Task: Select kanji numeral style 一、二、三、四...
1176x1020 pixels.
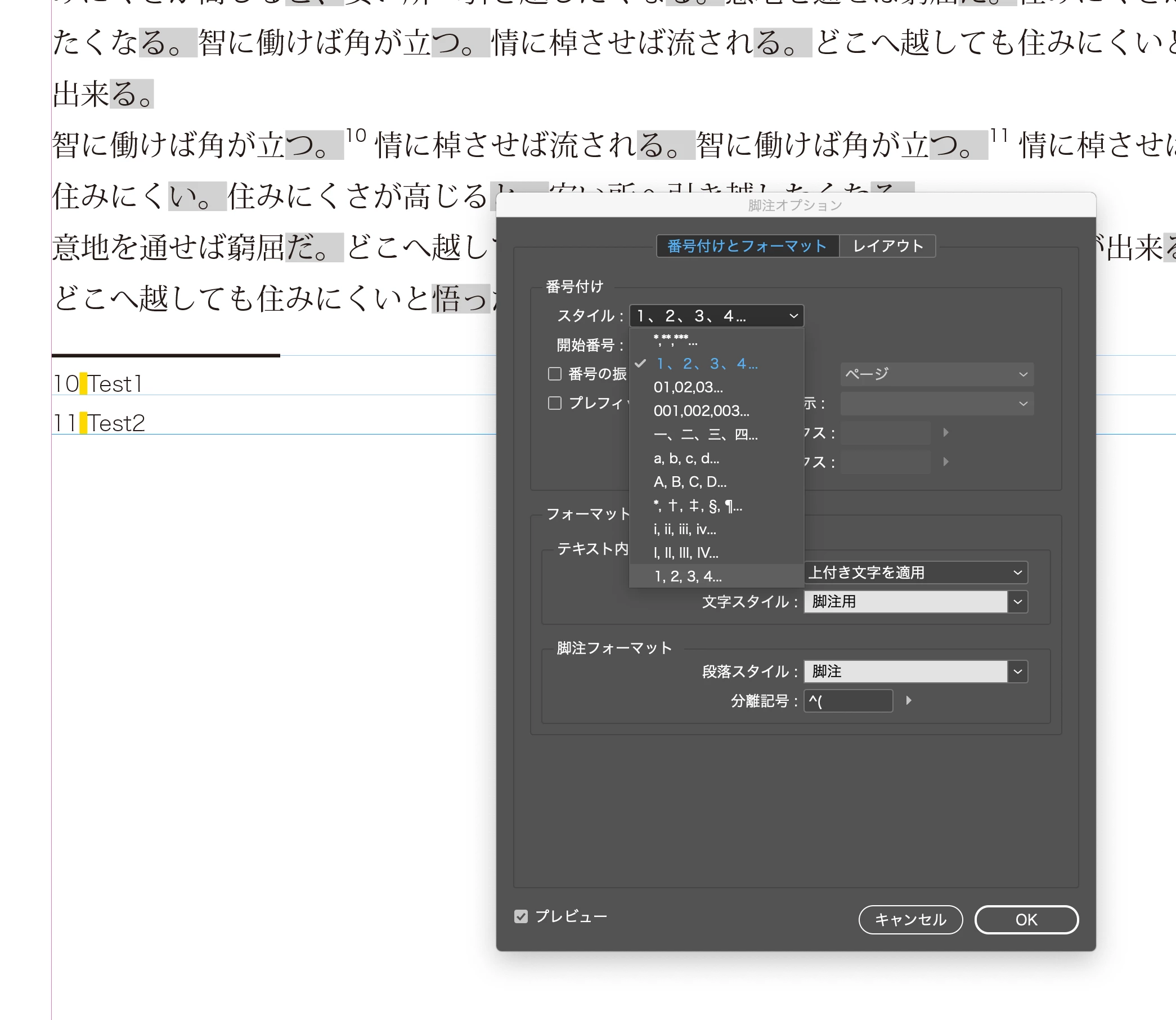Action: click(706, 435)
